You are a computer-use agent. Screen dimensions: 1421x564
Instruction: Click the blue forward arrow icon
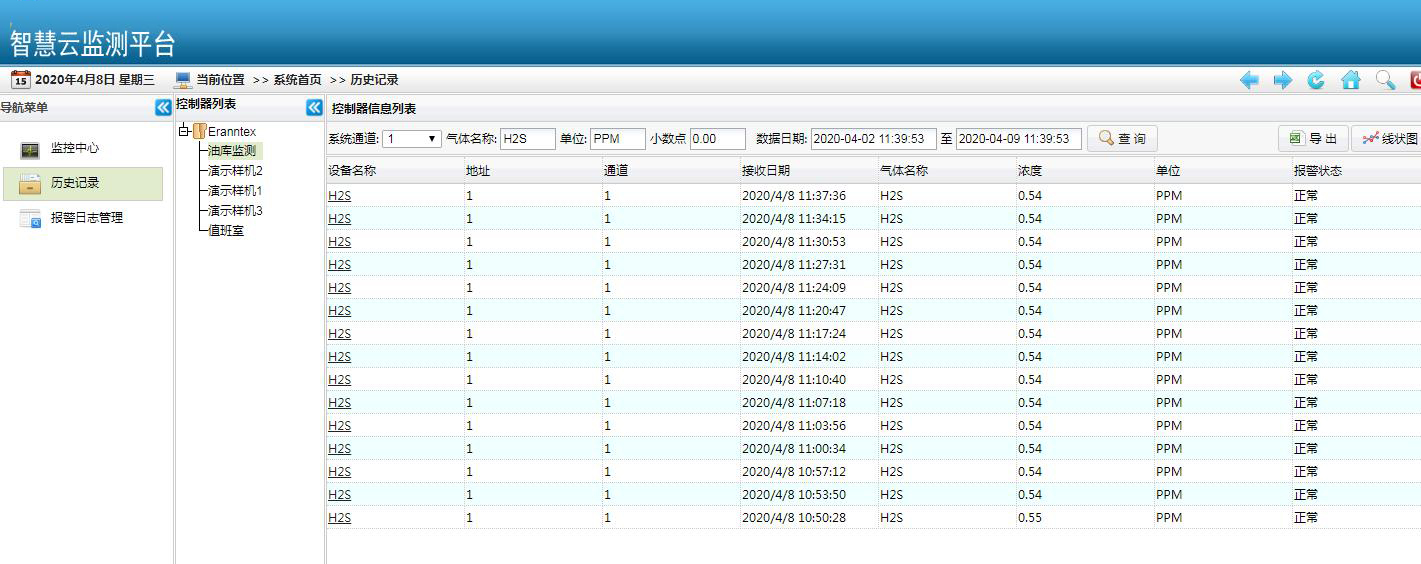click(x=1283, y=81)
